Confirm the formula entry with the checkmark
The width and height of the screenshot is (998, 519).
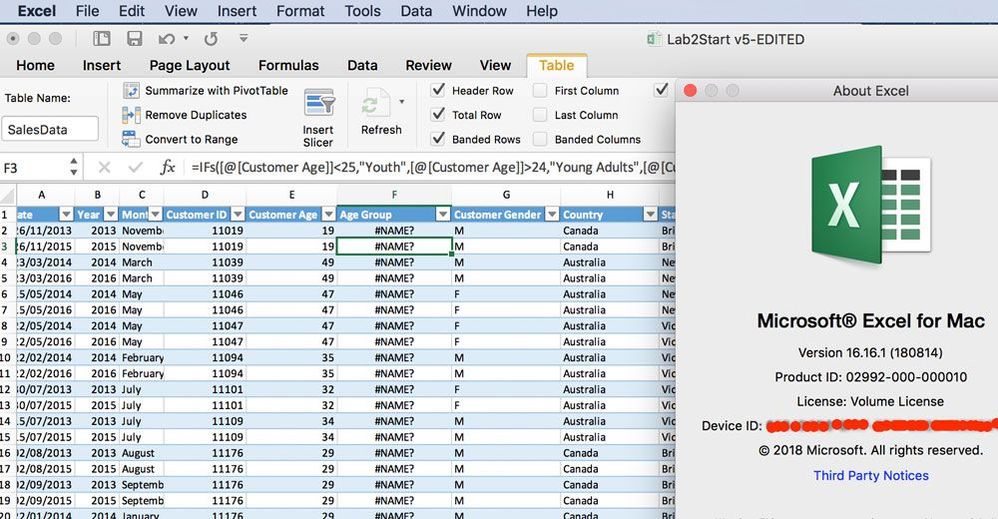pyautogui.click(x=135, y=167)
